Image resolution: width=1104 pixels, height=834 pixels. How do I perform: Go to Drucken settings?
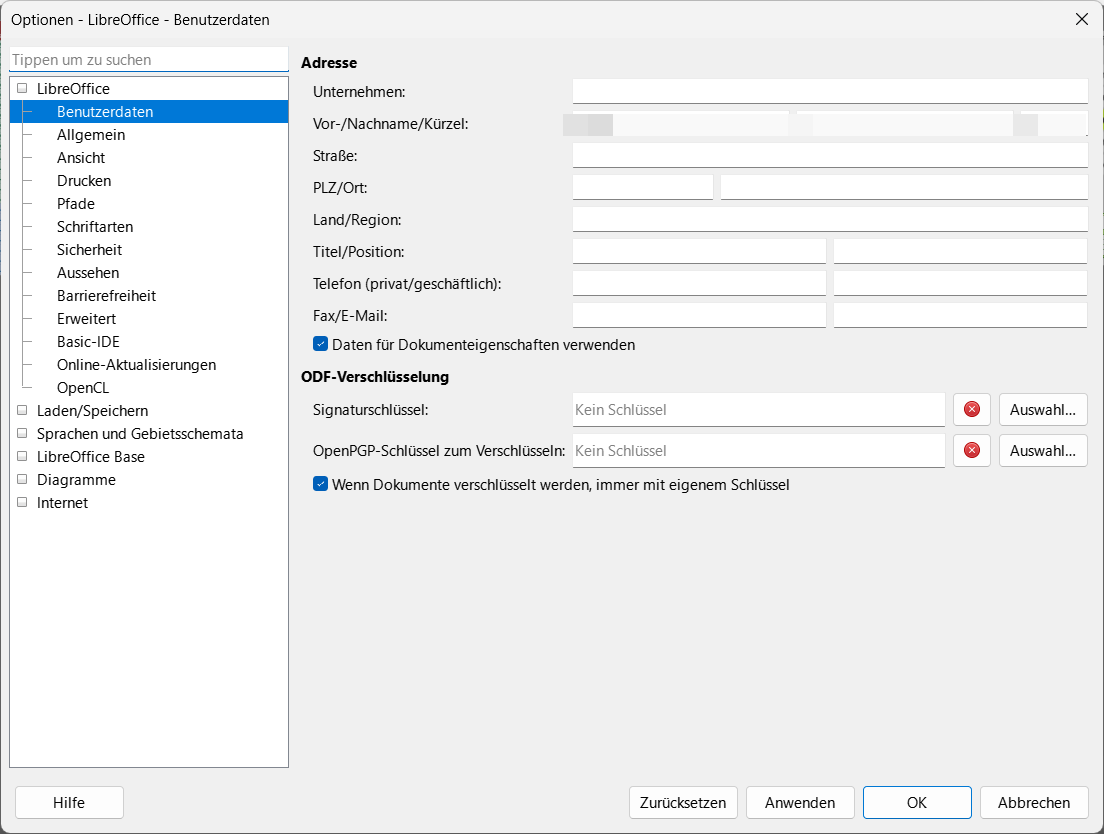(x=84, y=181)
